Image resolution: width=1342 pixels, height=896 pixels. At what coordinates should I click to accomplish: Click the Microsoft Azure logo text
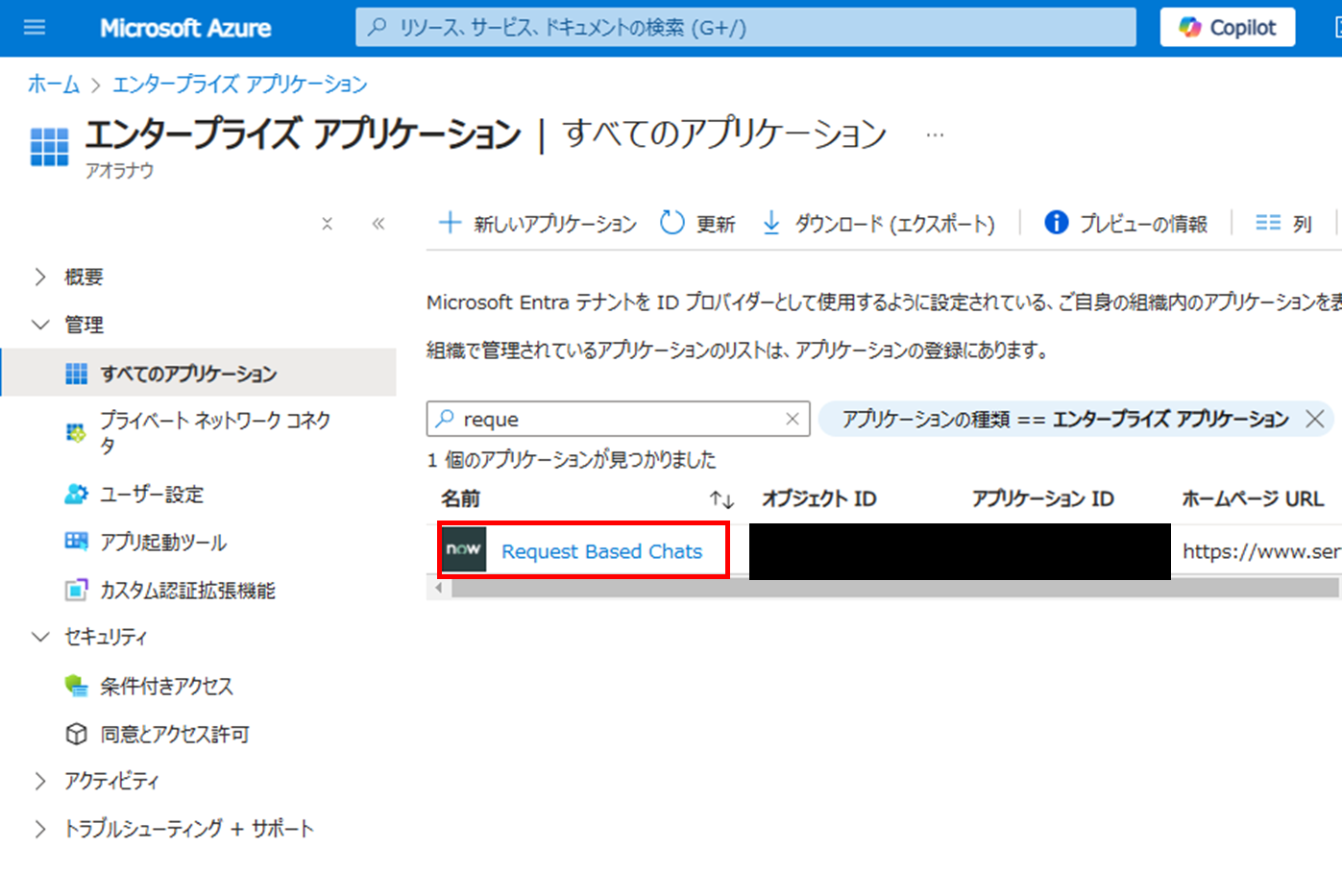click(x=185, y=28)
